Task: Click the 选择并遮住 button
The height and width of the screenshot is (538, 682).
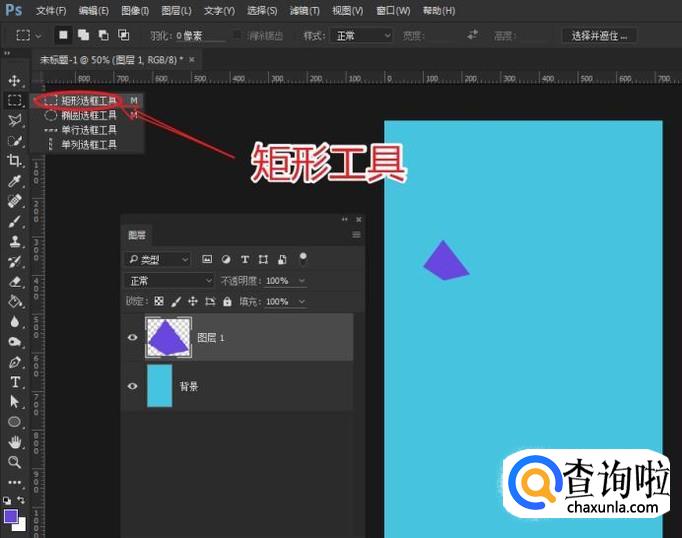Action: point(600,35)
